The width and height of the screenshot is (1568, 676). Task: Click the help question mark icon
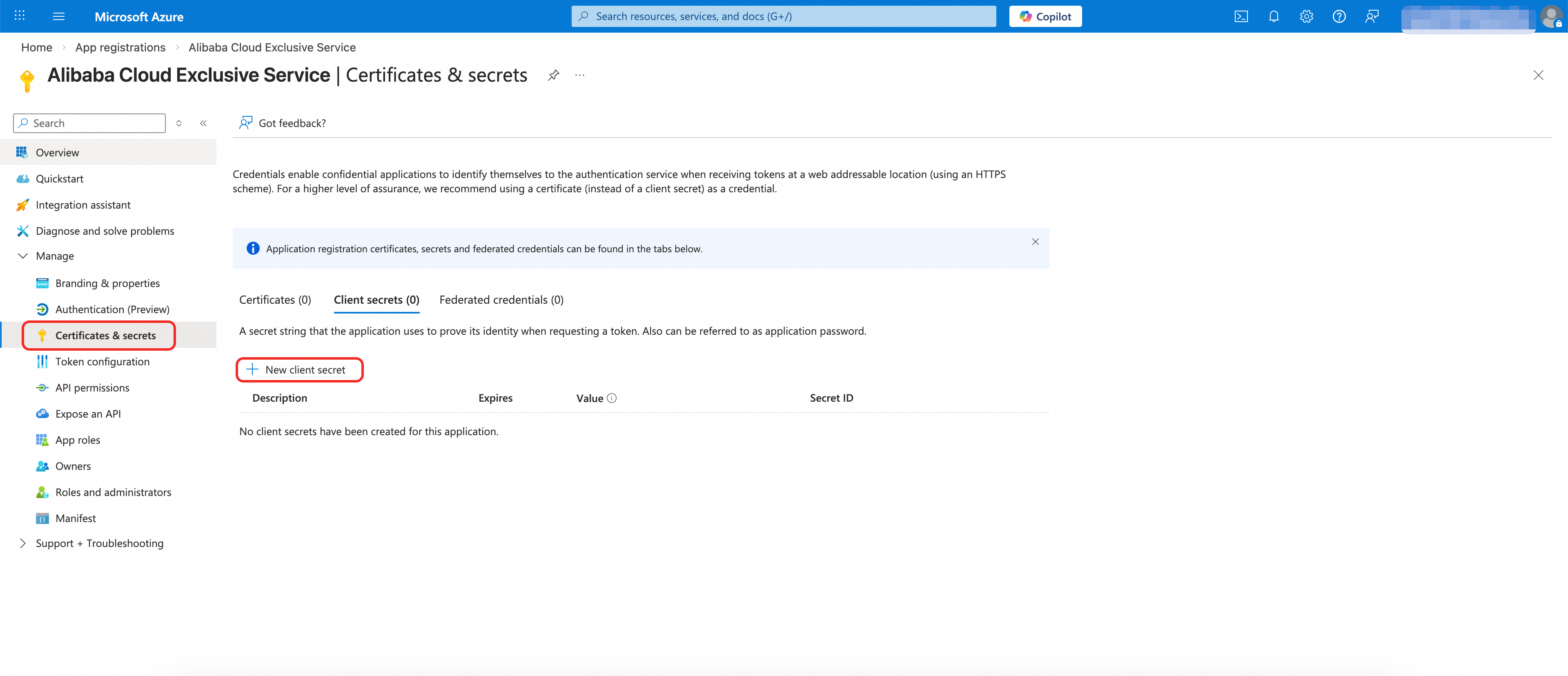click(x=1339, y=16)
